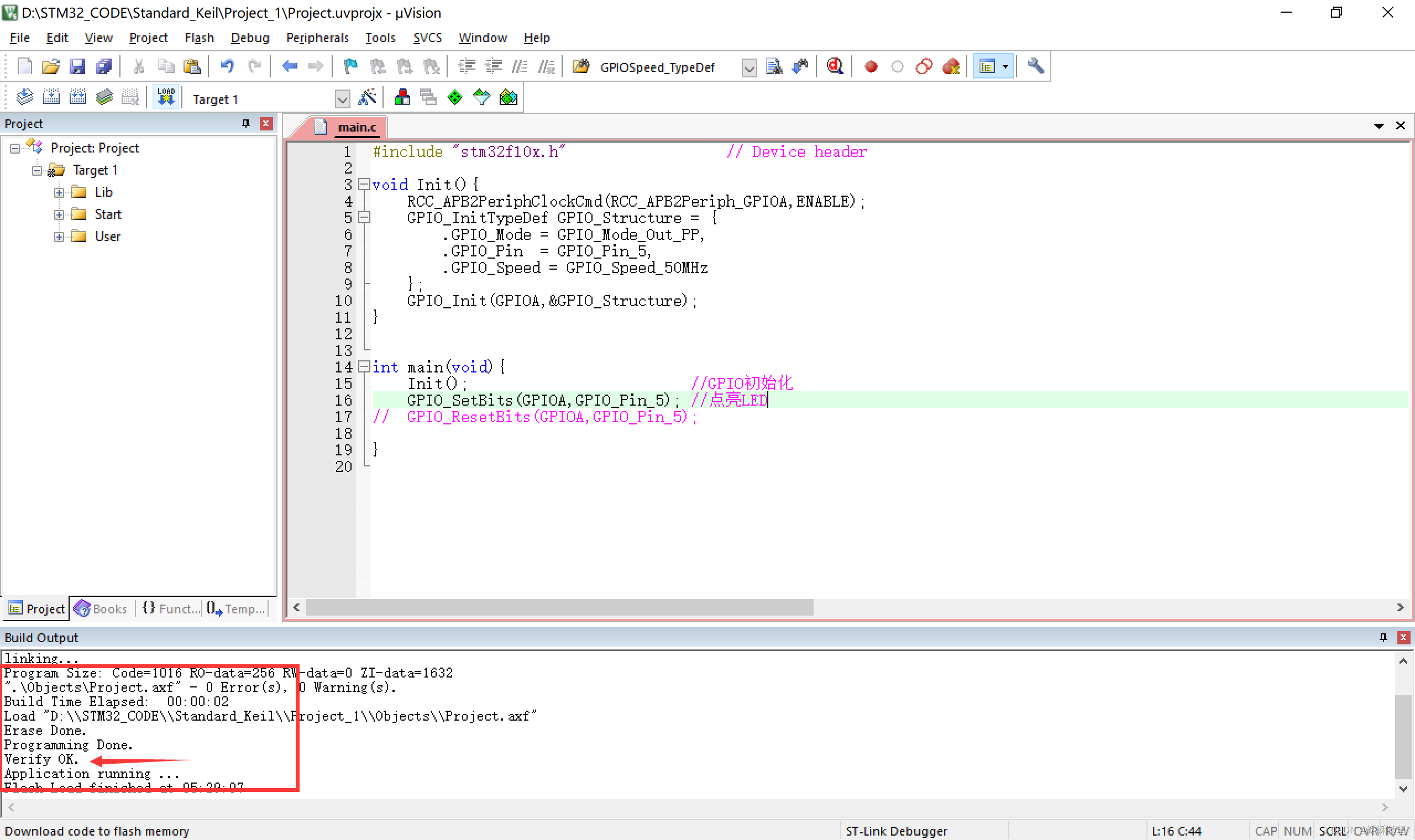Open Options for Target with the magic wand icon
1415x840 pixels.
[x=368, y=97]
